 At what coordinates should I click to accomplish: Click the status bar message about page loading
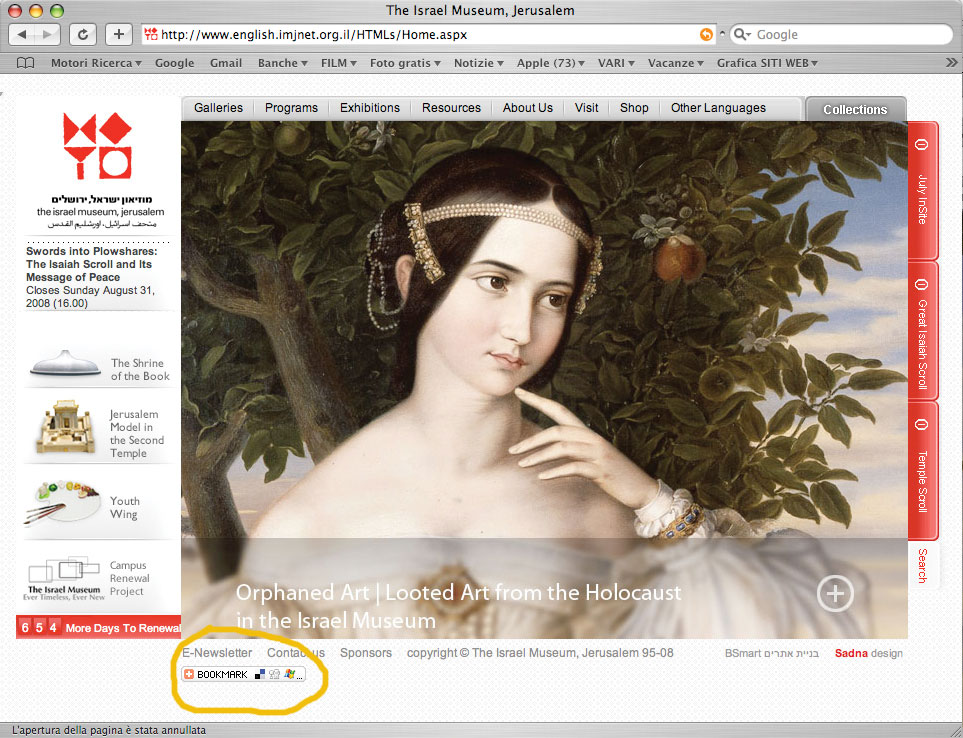109,730
